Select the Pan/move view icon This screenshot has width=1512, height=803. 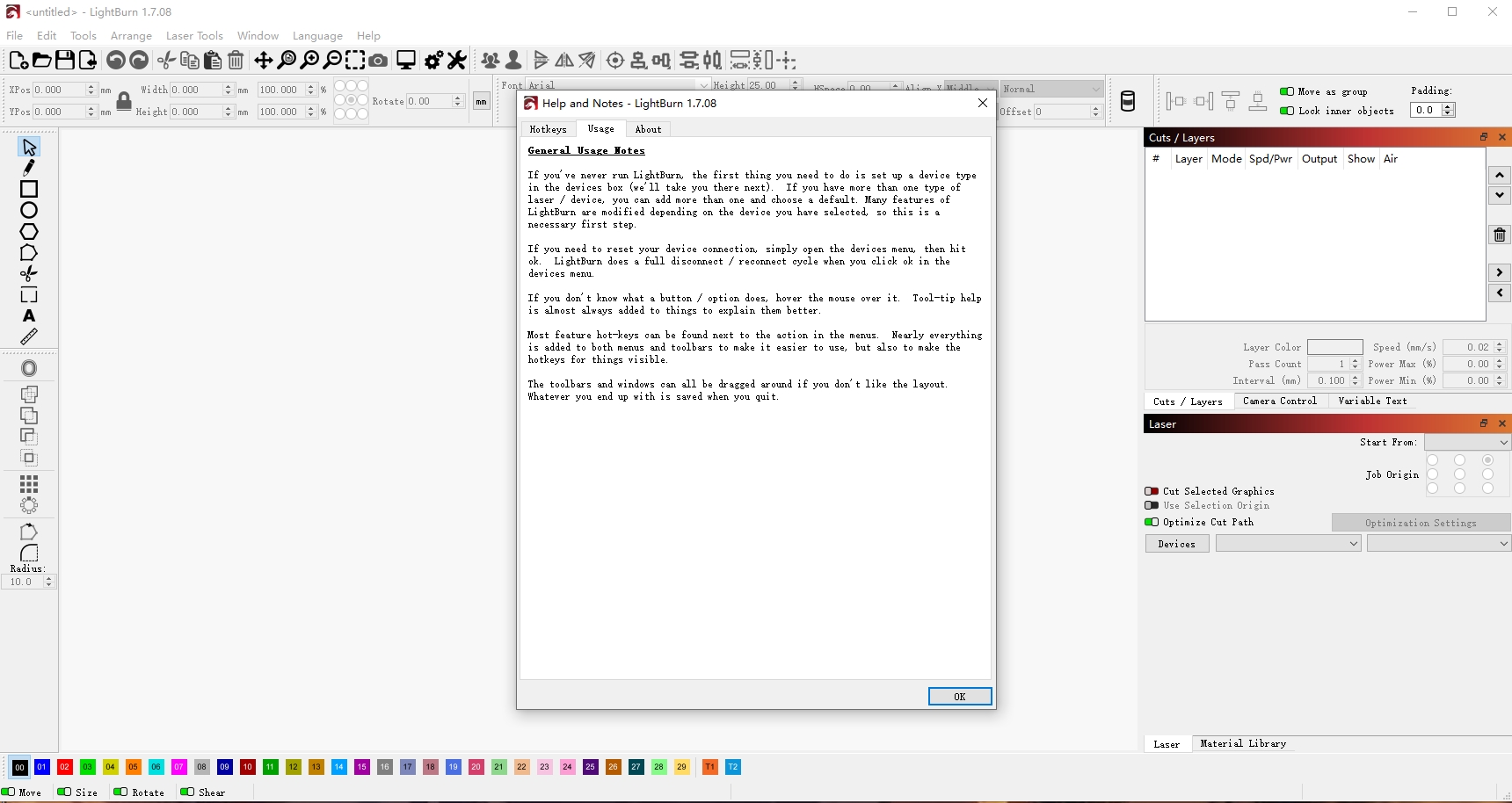[263, 60]
